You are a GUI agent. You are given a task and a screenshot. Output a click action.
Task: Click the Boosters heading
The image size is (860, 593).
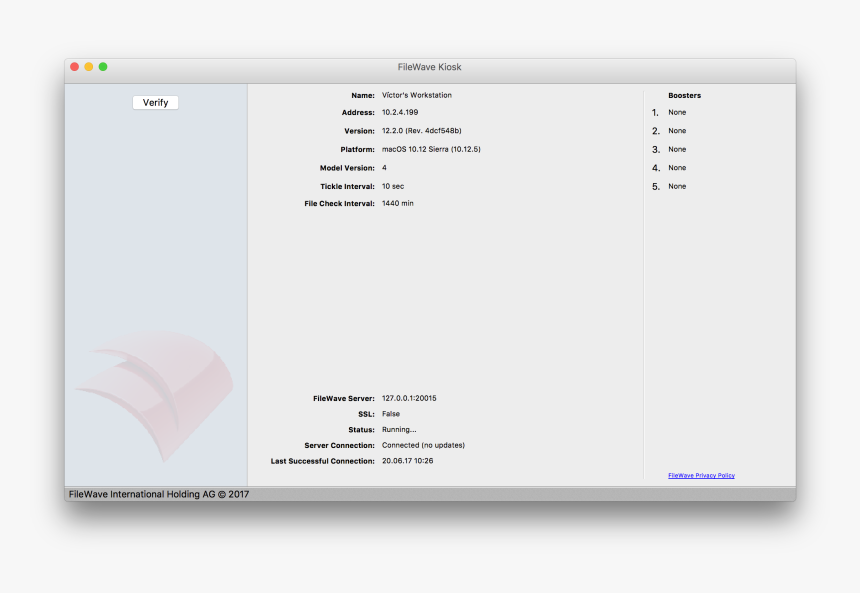point(684,95)
